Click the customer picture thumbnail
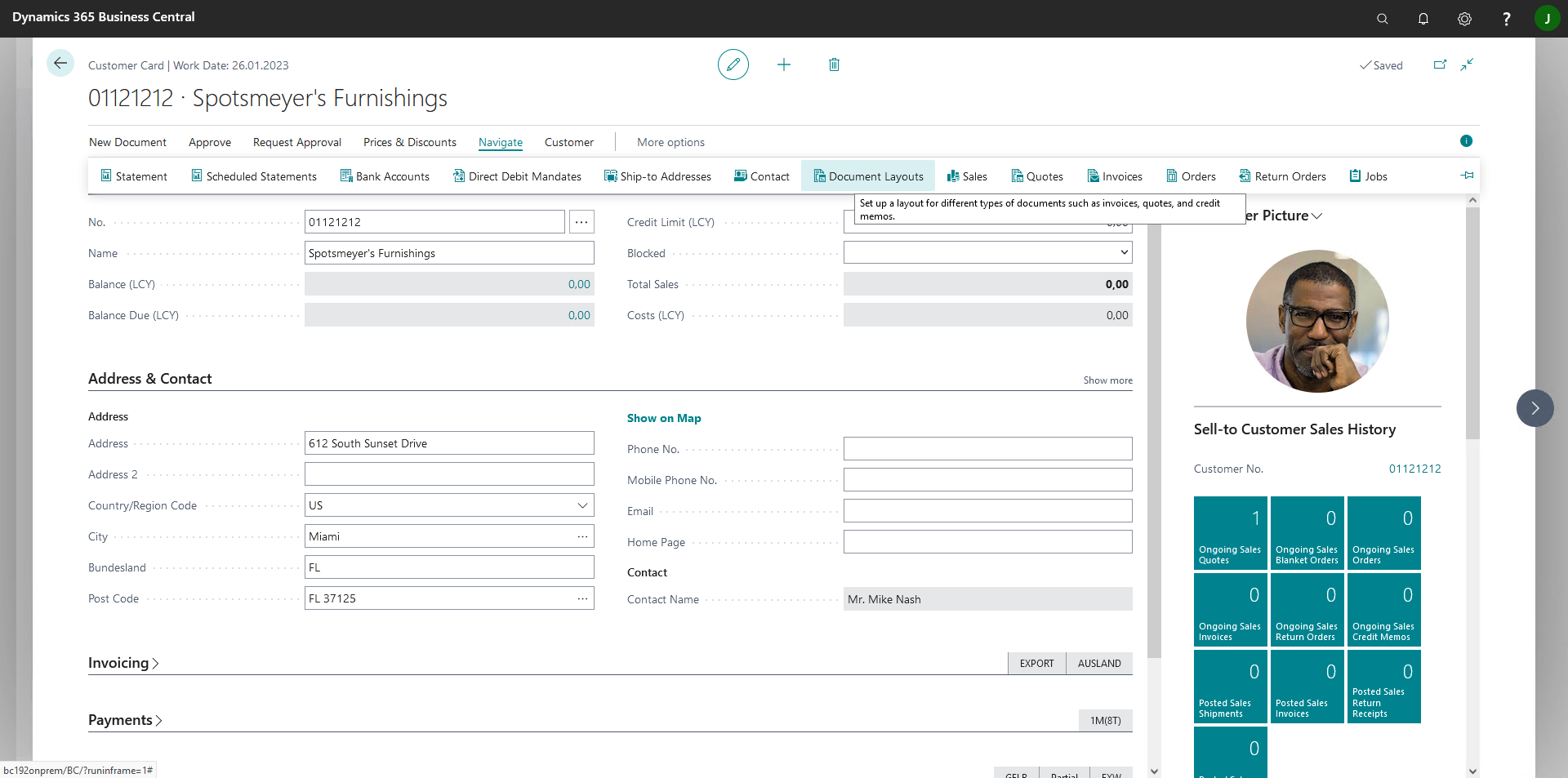This screenshot has height=778, width=1568. 1317,321
